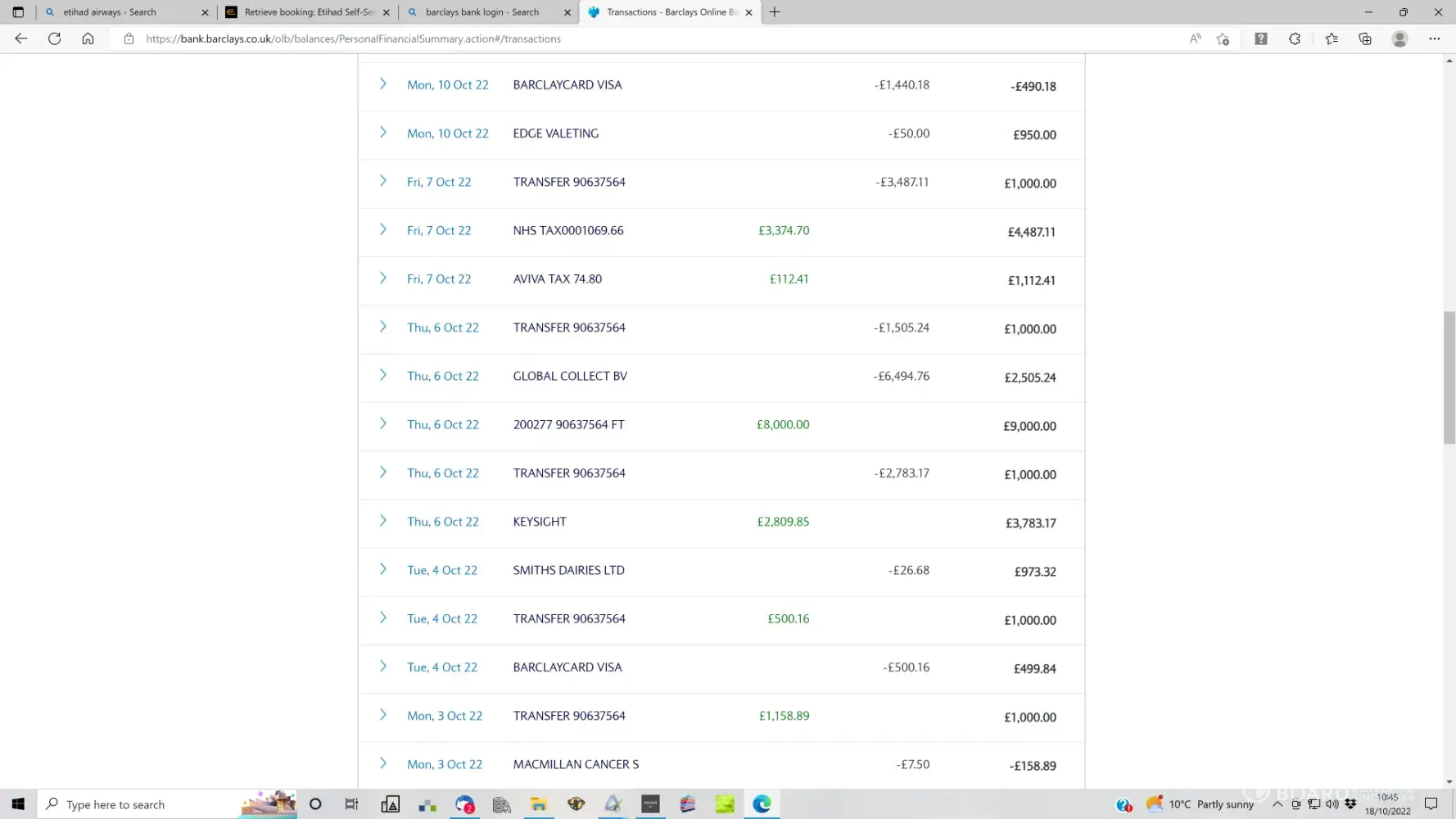This screenshot has width=1456, height=819.
Task: Open Settings and more ellipsis menu
Action: (1434, 38)
